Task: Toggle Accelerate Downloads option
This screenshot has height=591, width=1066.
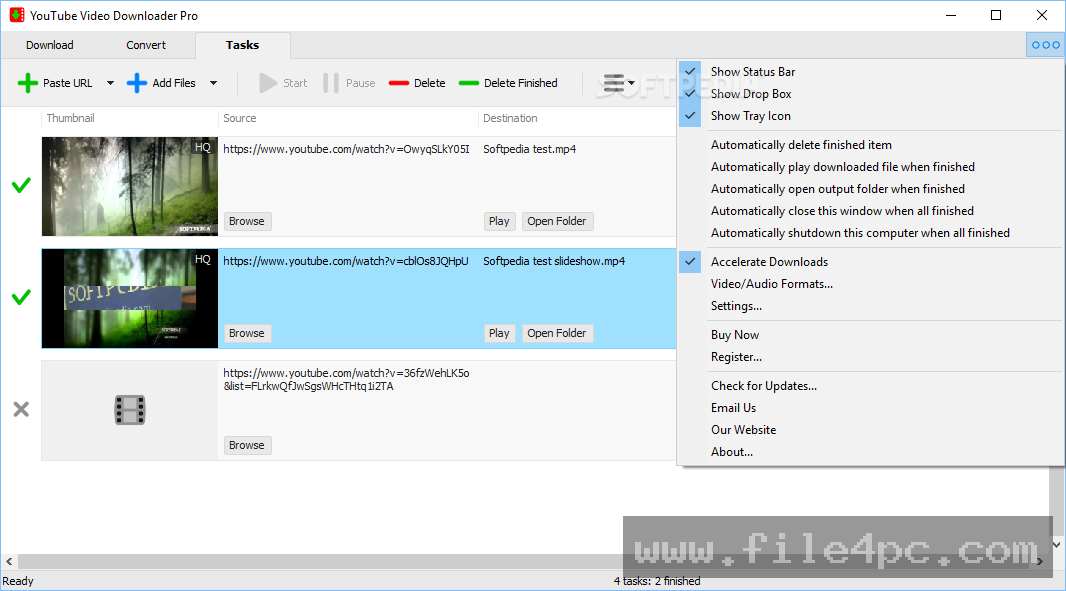Action: (x=769, y=262)
